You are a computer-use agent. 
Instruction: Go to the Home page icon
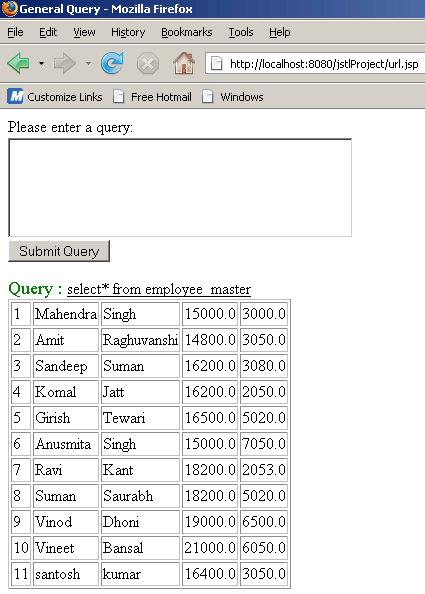coord(184,63)
